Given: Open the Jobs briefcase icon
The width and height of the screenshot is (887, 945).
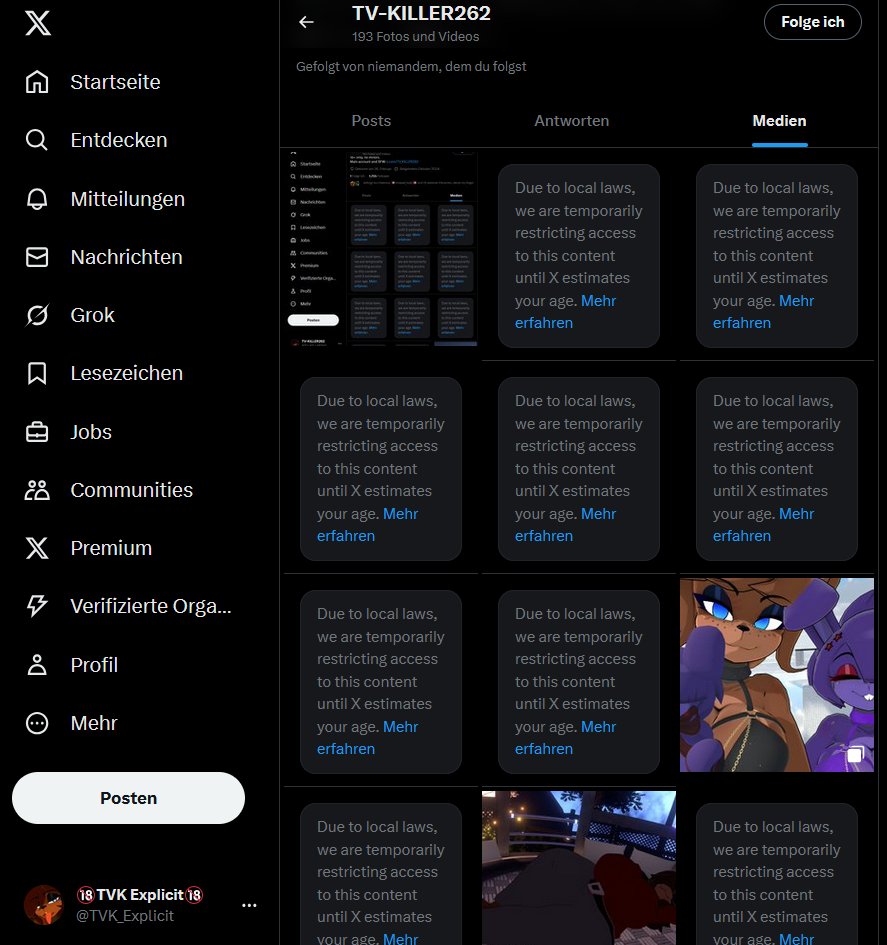Looking at the screenshot, I should pyautogui.click(x=37, y=432).
